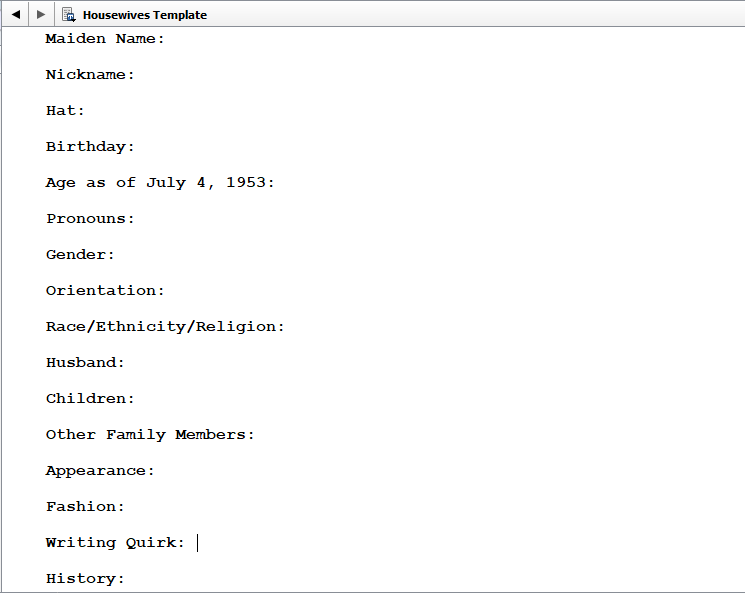Viewport: 745px width, 593px height.
Task: Click the back navigation arrow
Action: pos(15,14)
